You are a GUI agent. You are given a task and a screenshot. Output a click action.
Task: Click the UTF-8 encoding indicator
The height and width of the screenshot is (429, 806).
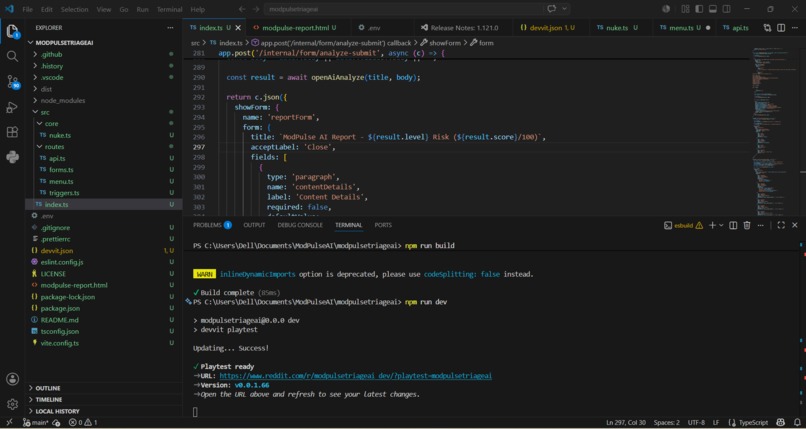coord(696,422)
